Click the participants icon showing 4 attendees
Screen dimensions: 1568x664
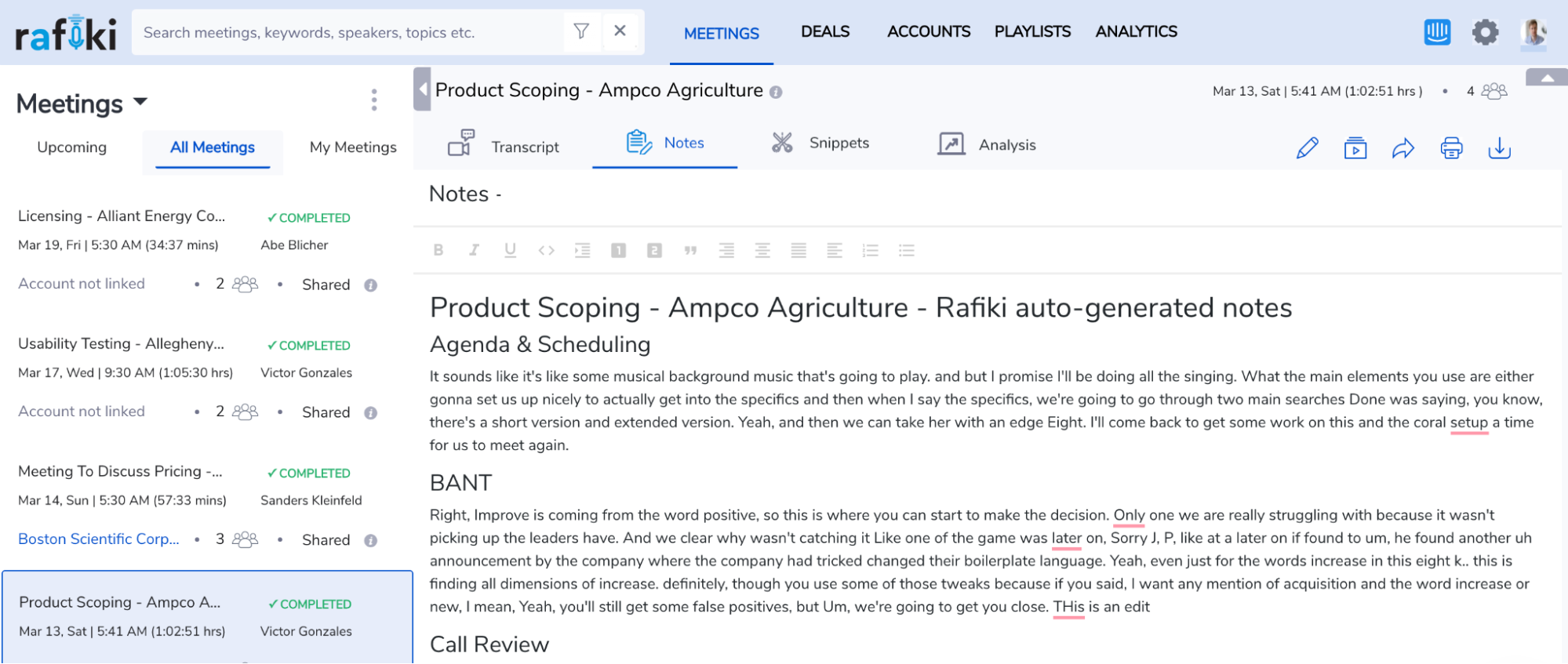pos(1494,91)
